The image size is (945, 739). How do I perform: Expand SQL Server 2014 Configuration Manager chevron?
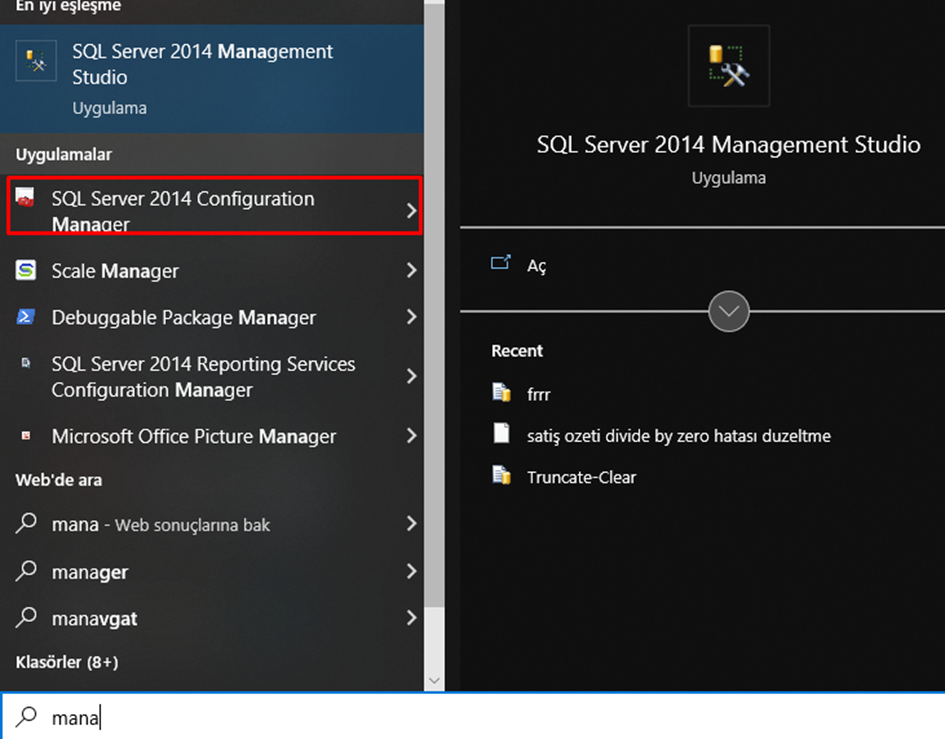[x=411, y=210]
